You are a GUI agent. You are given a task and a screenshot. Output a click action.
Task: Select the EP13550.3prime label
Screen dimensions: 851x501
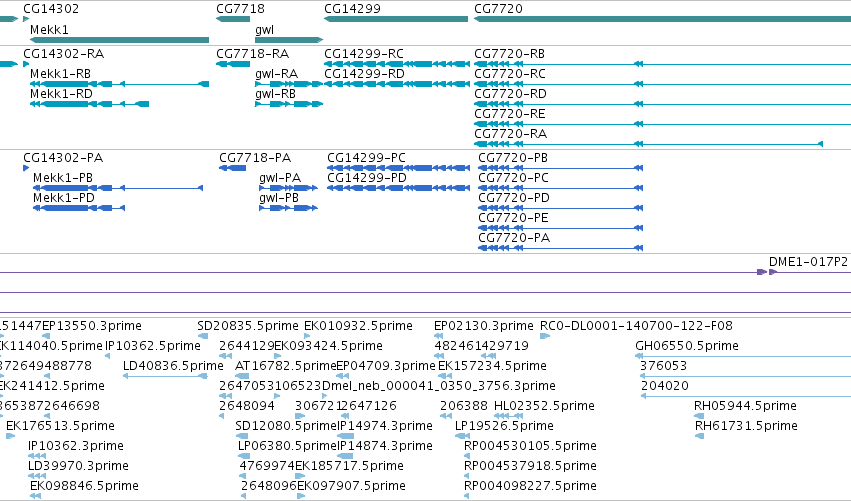point(92,326)
